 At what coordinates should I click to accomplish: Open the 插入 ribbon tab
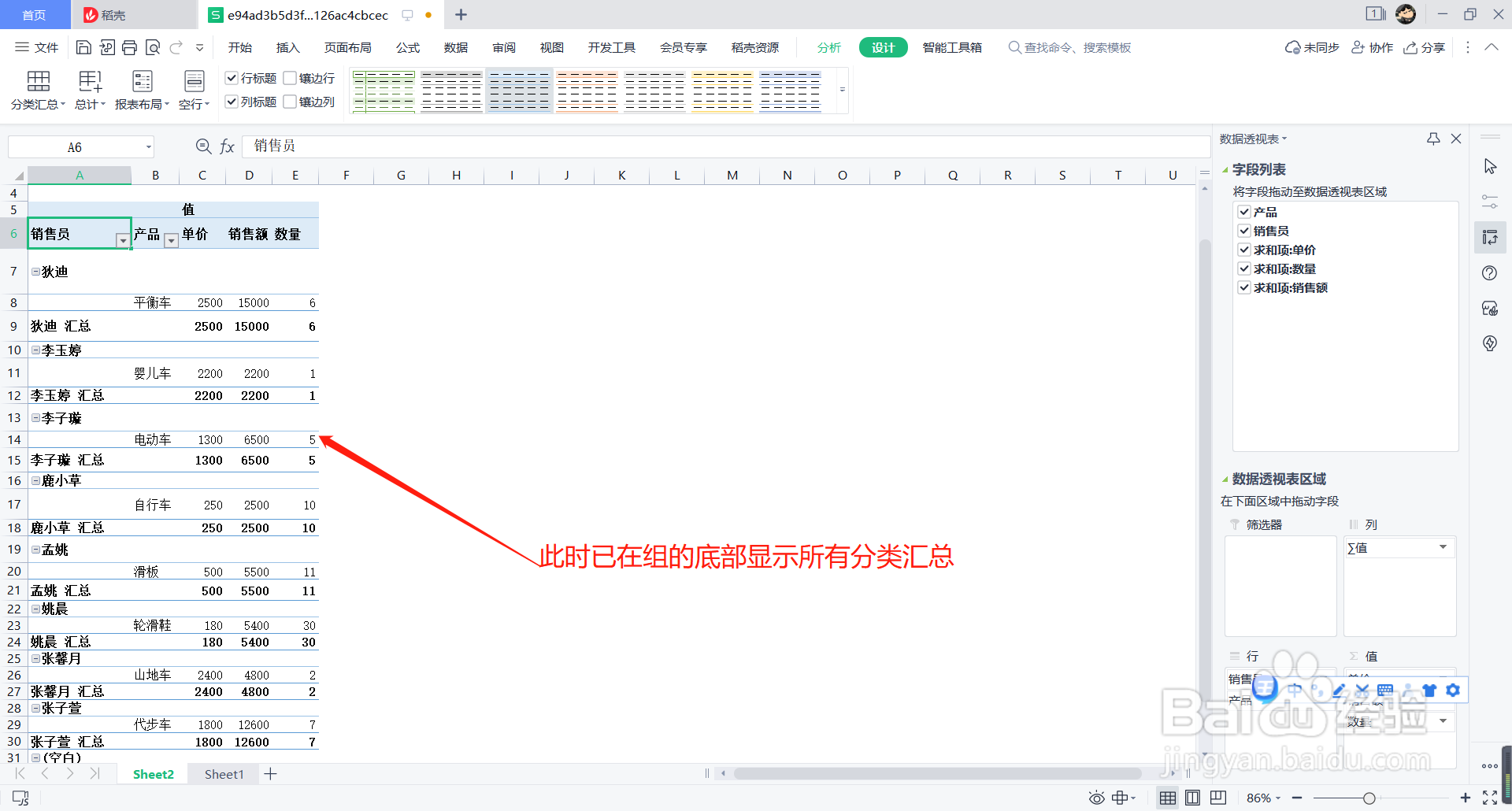288,48
